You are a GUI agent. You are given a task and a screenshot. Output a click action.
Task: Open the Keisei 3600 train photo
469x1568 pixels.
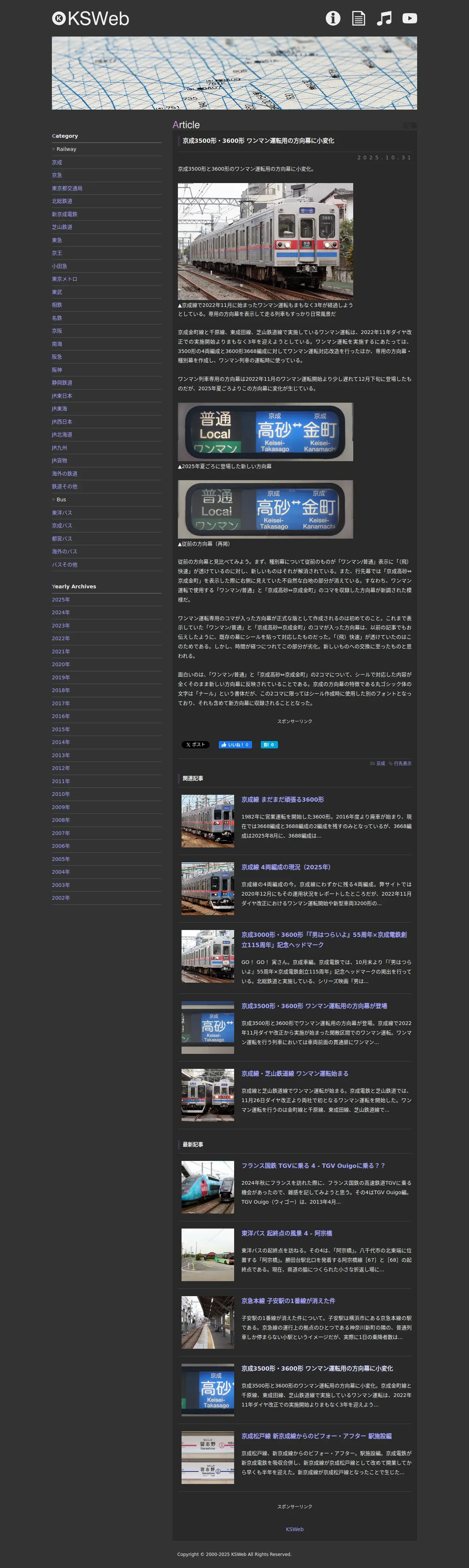[265, 241]
